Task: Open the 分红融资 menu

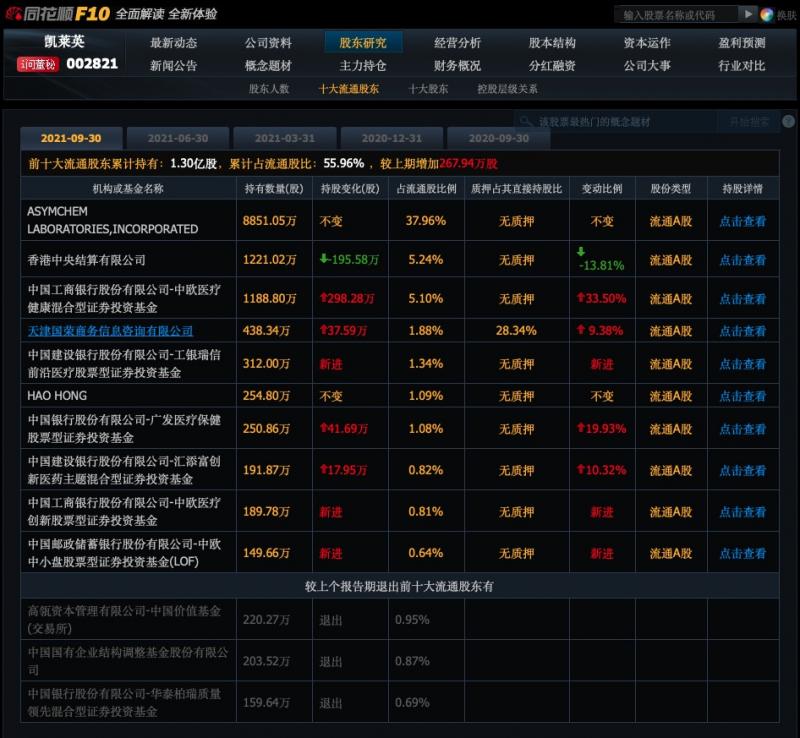Action: 553,65
